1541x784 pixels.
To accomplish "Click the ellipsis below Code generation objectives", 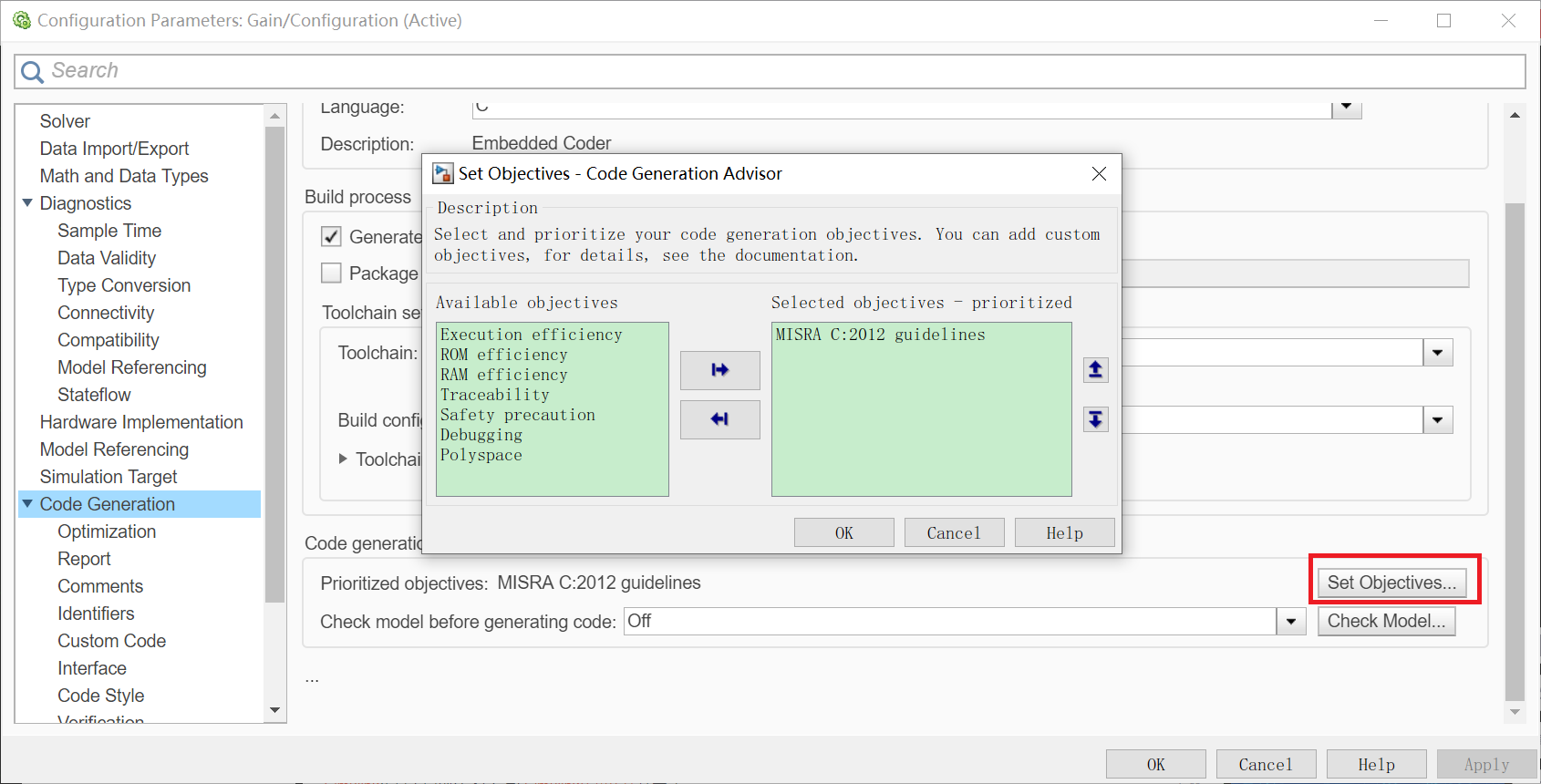I will 312,679.
